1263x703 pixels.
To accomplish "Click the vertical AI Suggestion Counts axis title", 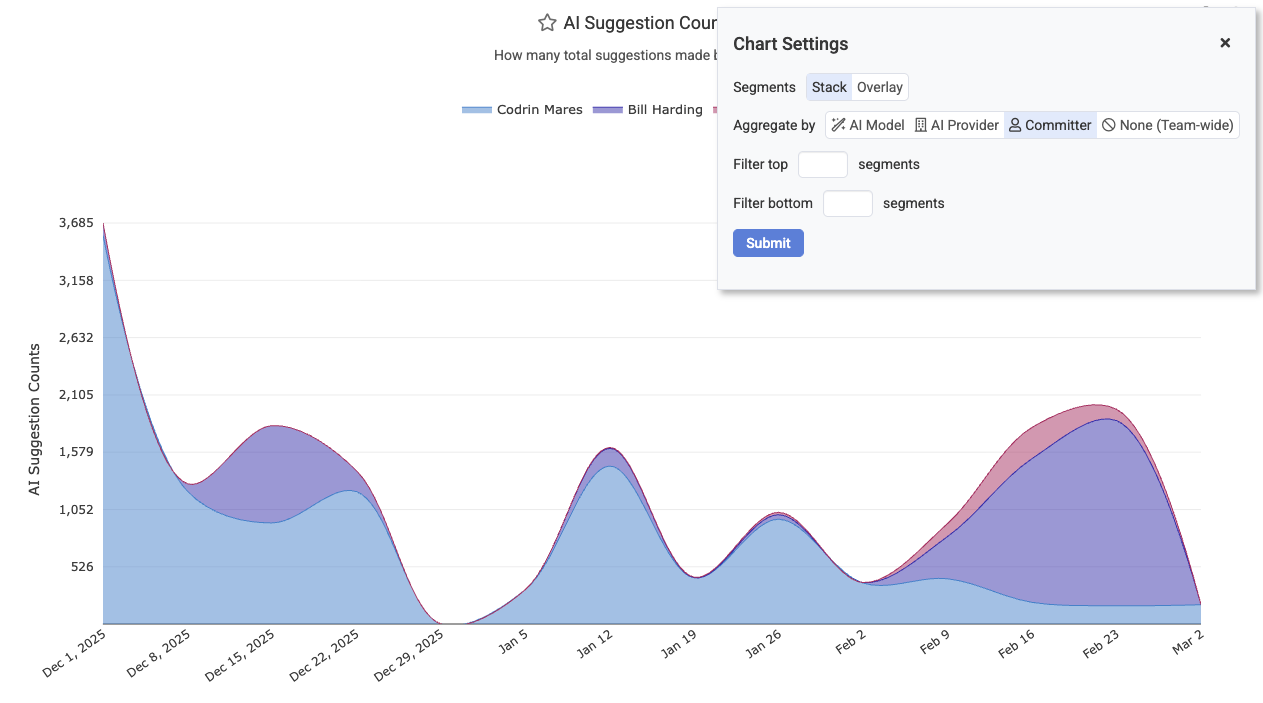I will tap(35, 419).
